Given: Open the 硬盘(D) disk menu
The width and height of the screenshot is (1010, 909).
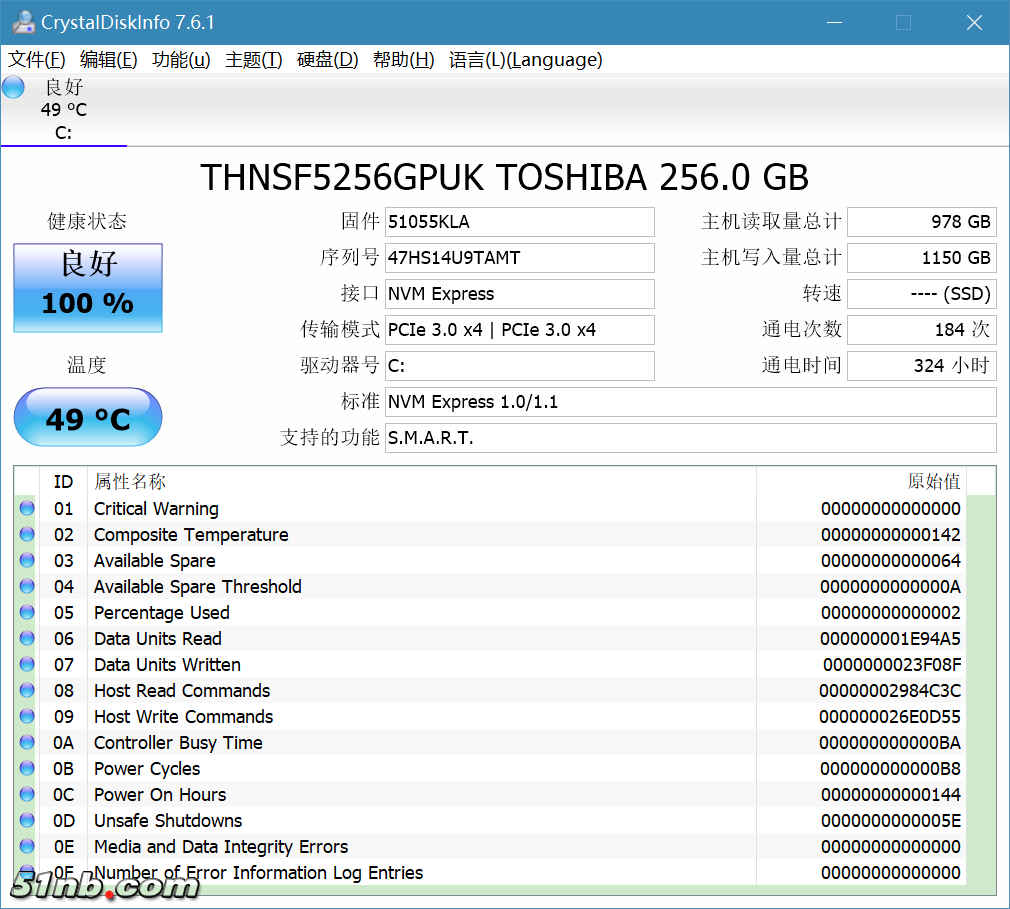Looking at the screenshot, I should (327, 60).
